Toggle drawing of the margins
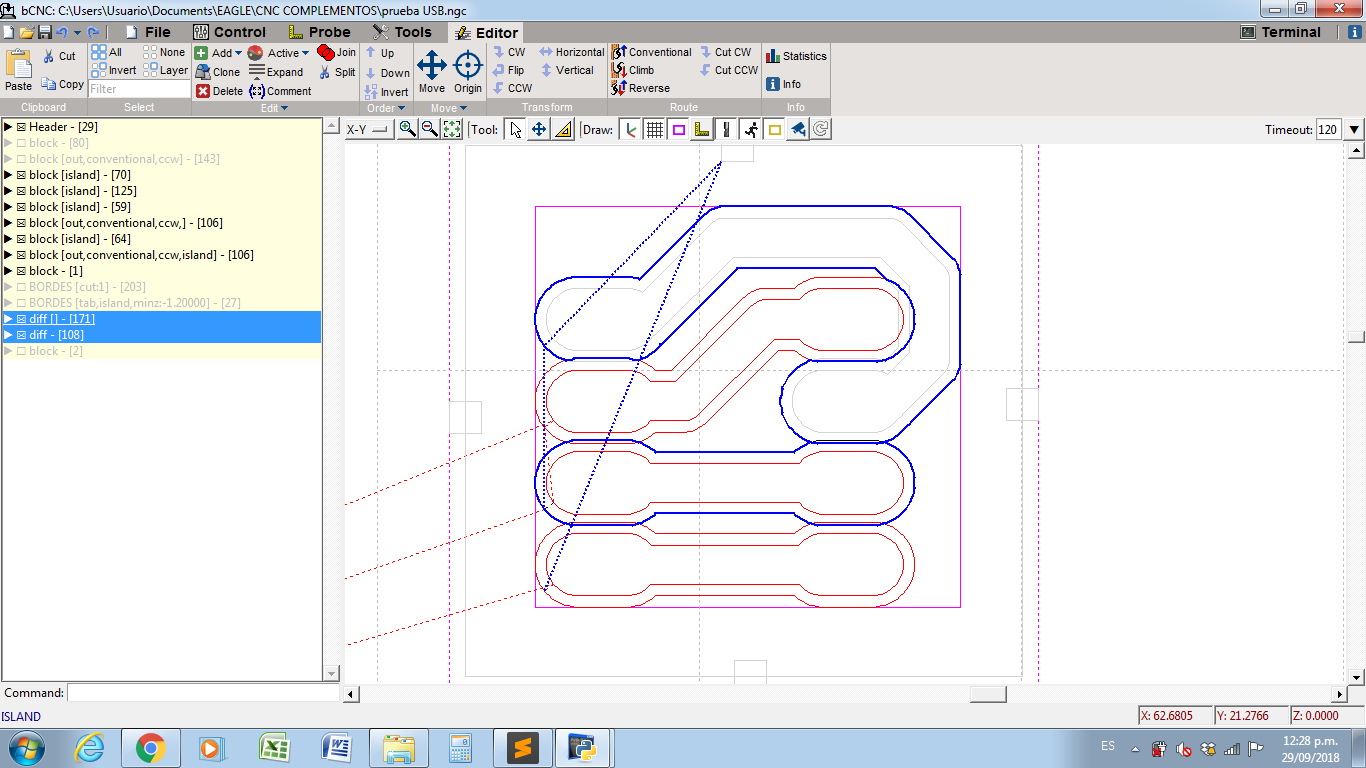Screen dimensions: 1366x768 (678, 129)
